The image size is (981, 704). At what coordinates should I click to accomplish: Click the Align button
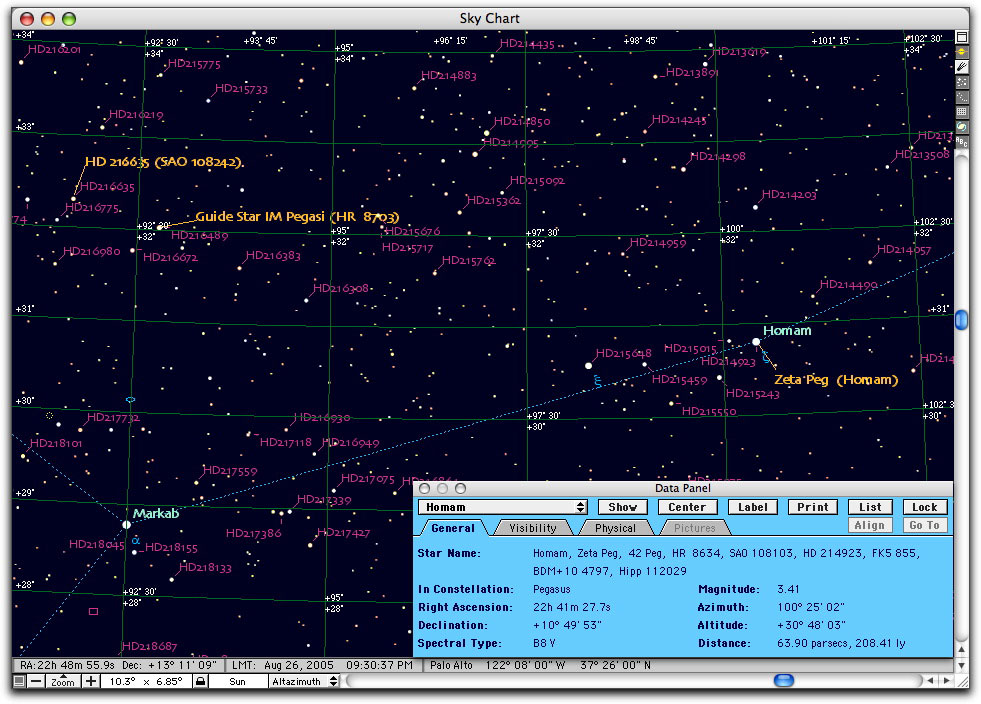tap(870, 525)
